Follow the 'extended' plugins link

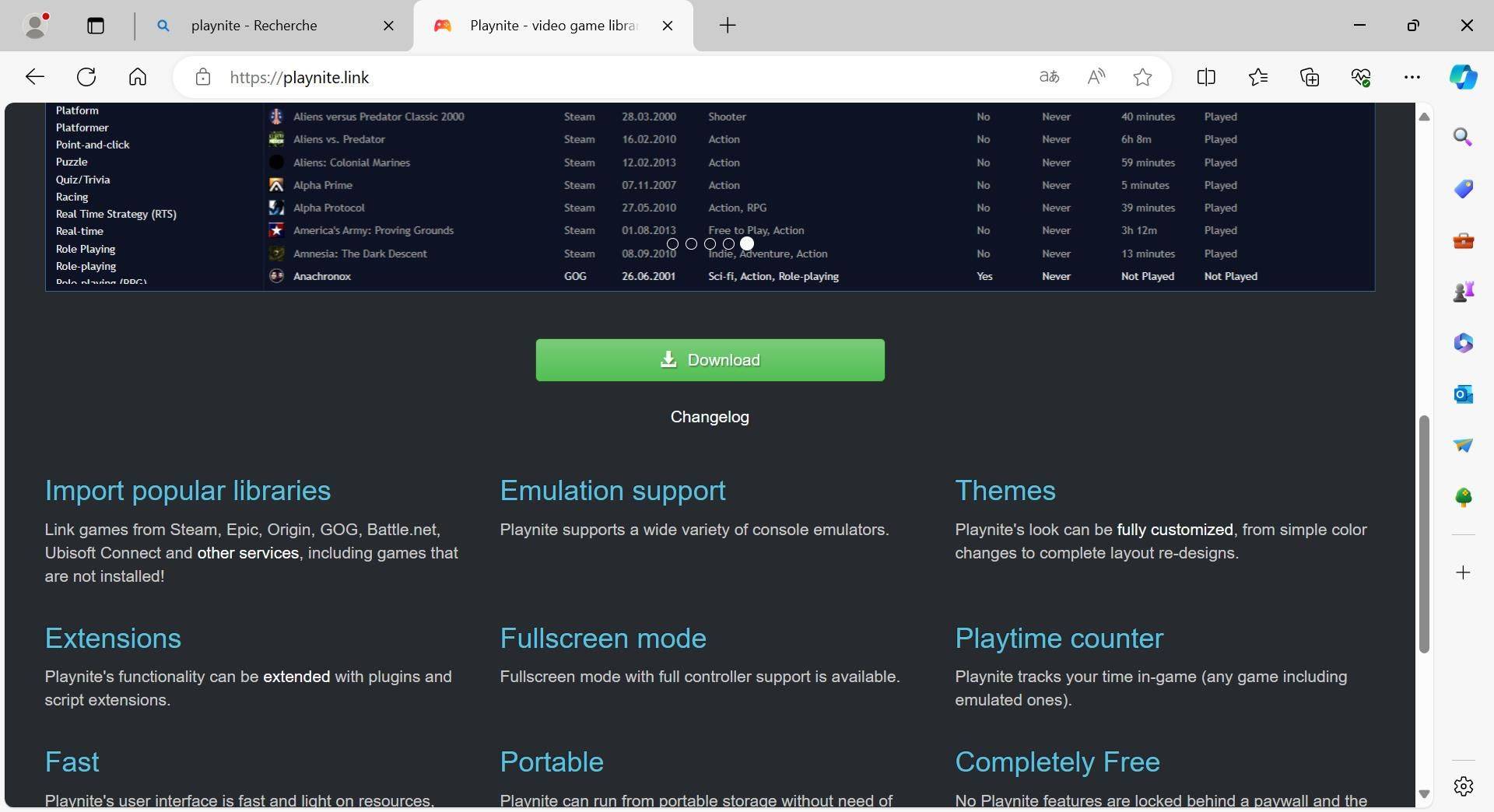coord(296,677)
